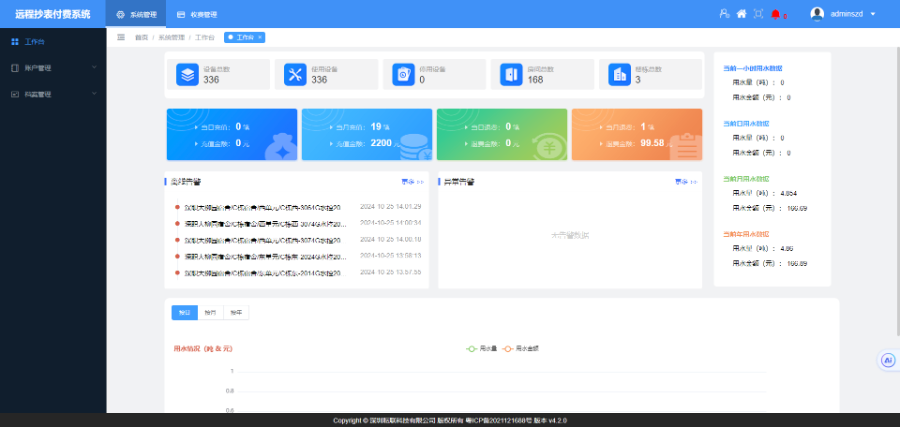Open notifications via the red bell icon
Screen dimensions: 900x427
point(776,14)
